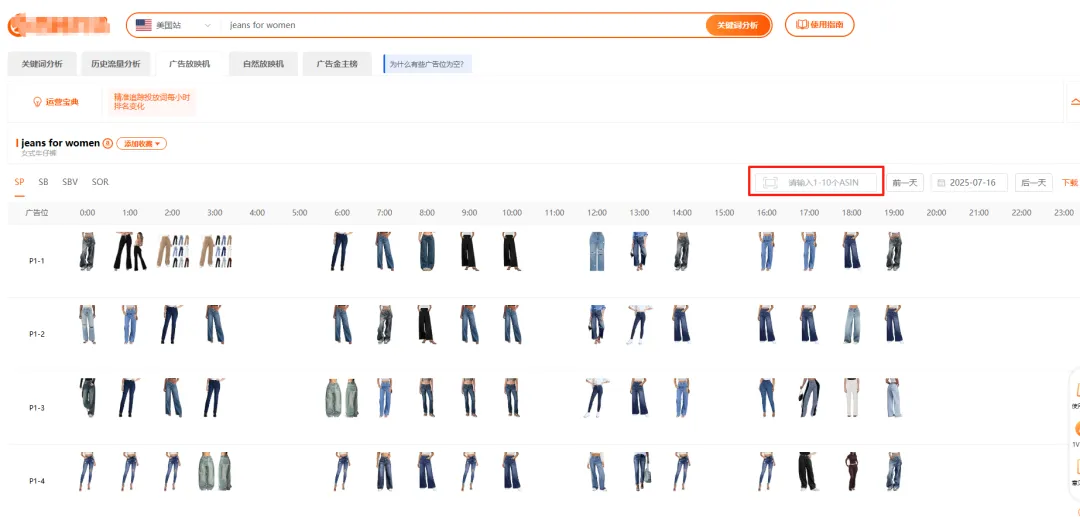1080x517 pixels.
Task: Click the US flag icon
Action: [143, 25]
